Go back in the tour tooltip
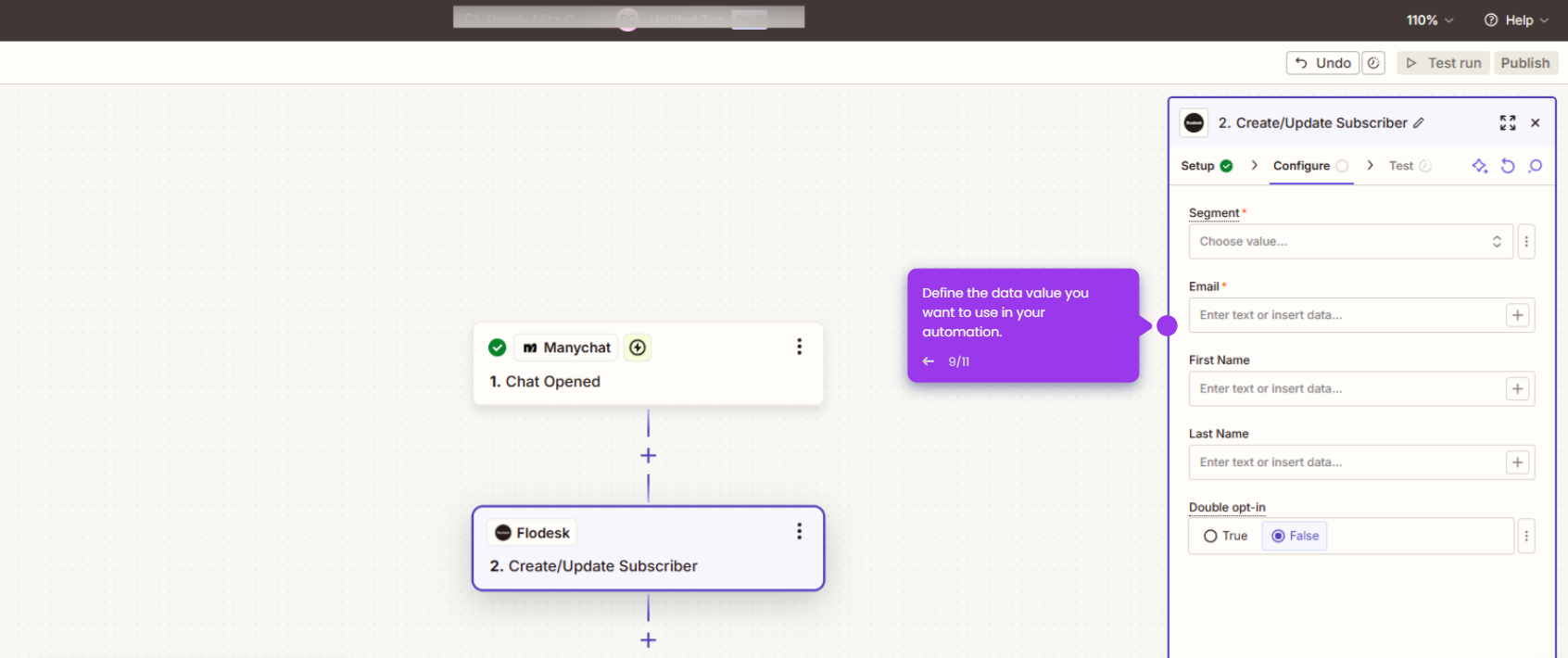Viewport: 1568px width, 658px height. [x=929, y=361]
